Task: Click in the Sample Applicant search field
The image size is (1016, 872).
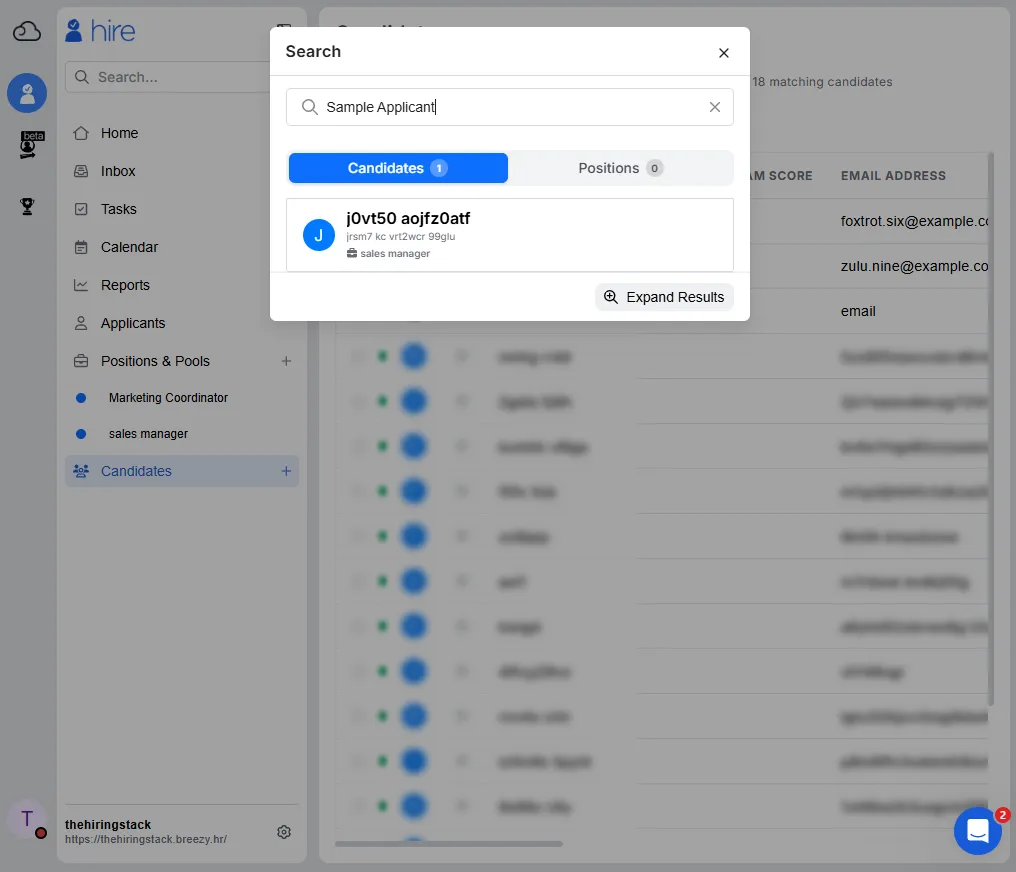Action: [x=510, y=107]
